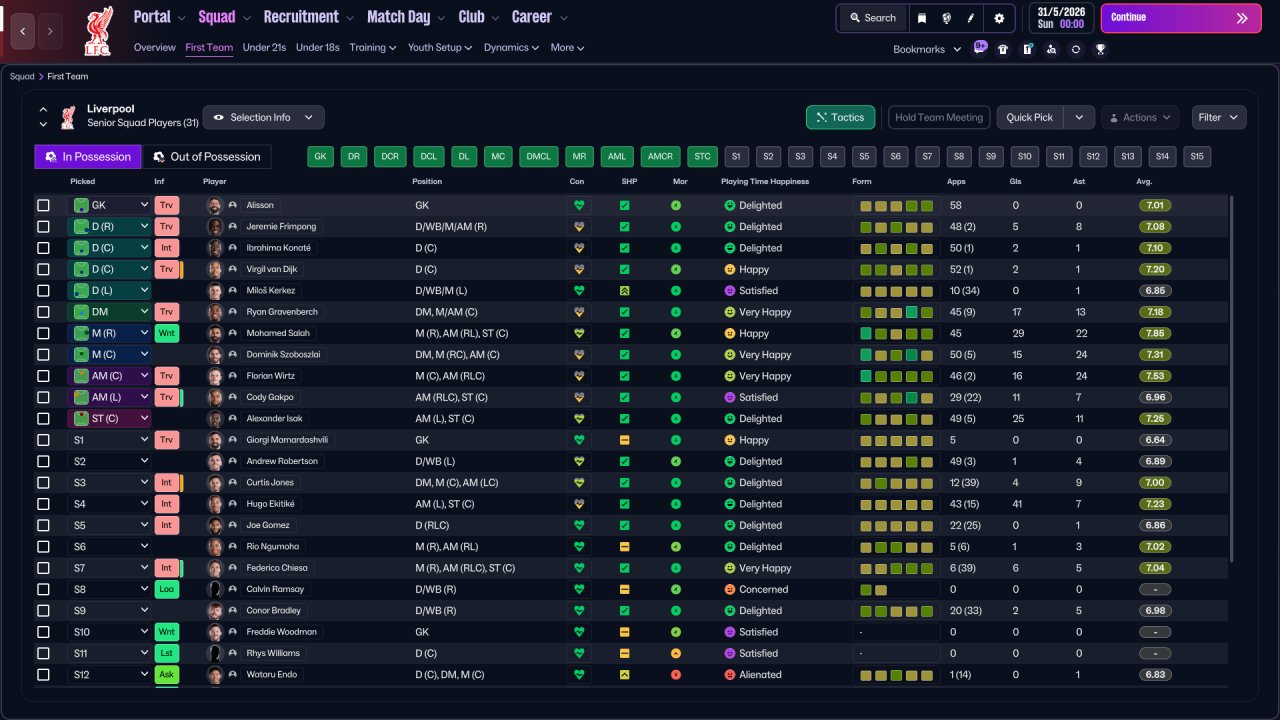Viewport: 1280px width, 720px height.
Task: Open the S1 picked dropdown for Mamardashvili
Action: (110, 440)
